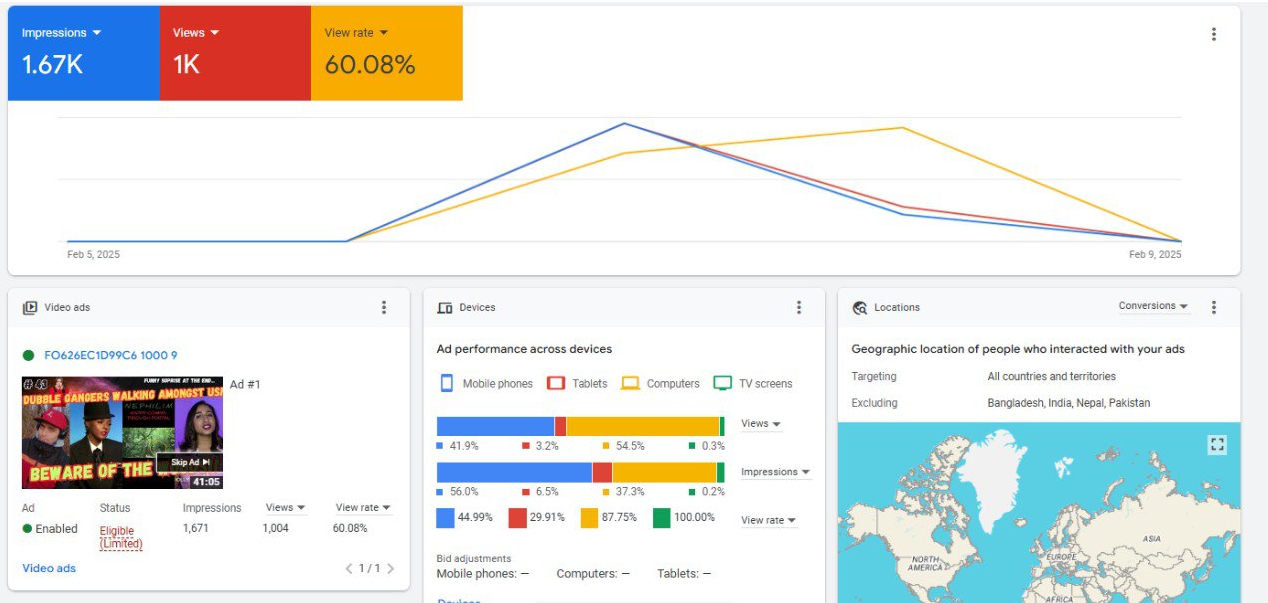The image size is (1268, 603).
Task: Click the video ad thumbnail preview
Action: pos(122,432)
